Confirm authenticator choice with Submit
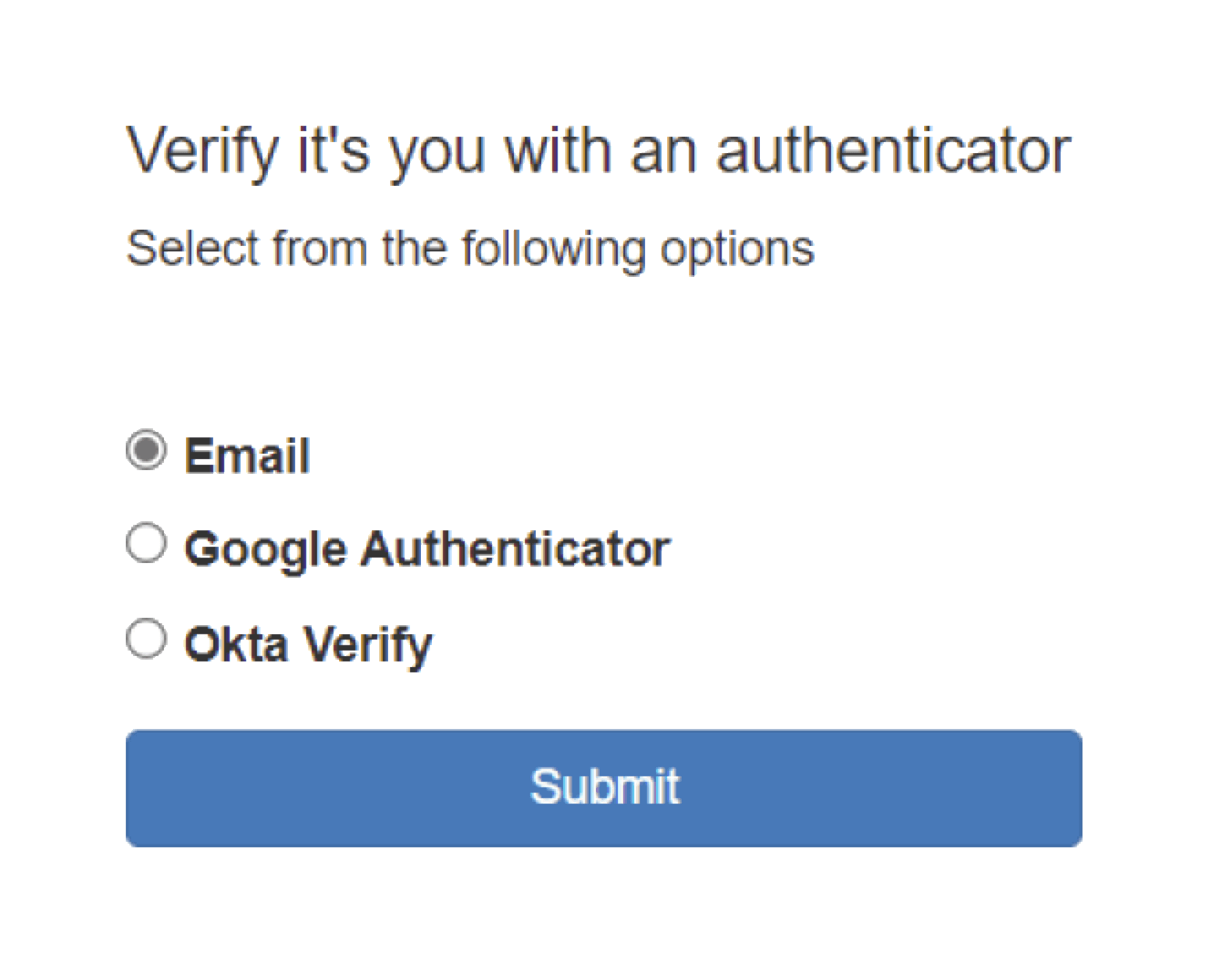 [604, 787]
